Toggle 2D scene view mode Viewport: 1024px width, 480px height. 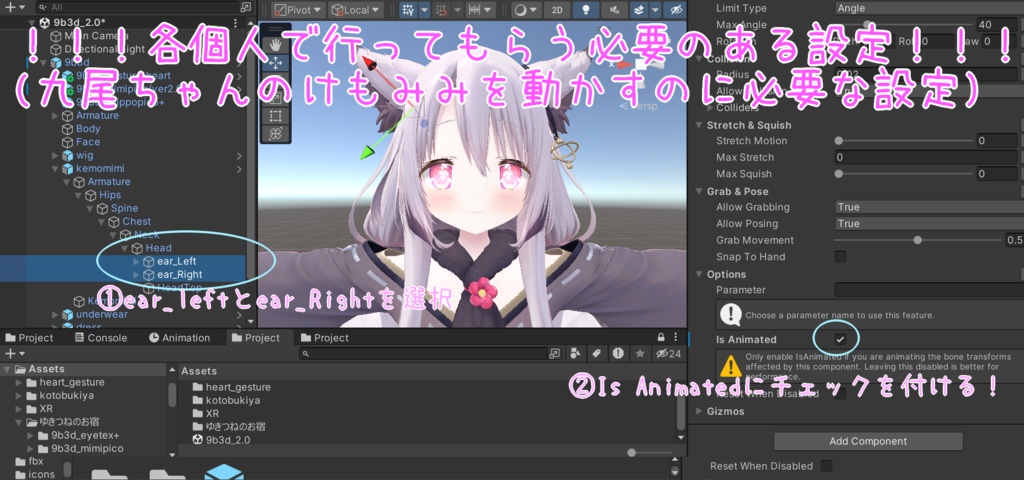coord(556,10)
